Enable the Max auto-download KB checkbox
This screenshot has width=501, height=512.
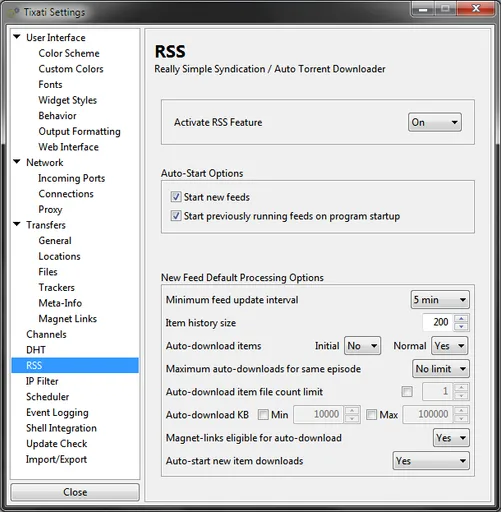tap(371, 415)
